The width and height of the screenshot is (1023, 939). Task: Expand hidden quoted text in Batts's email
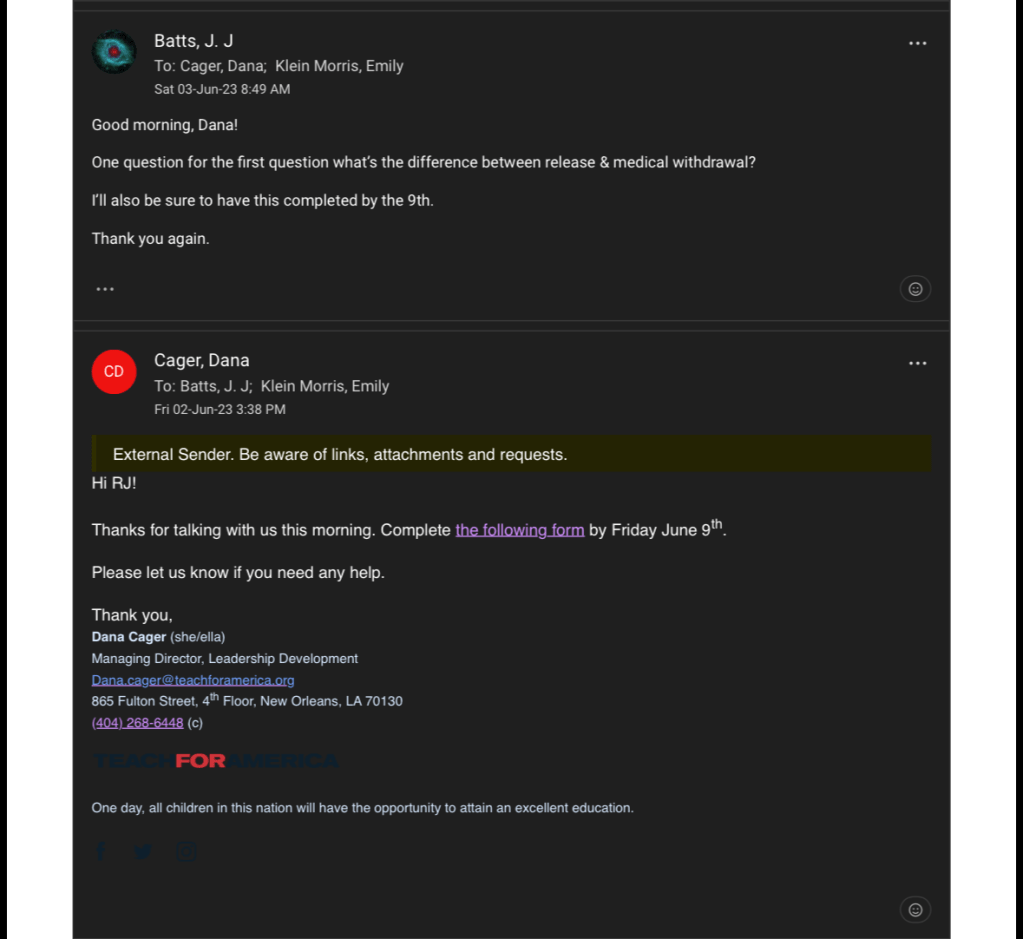(x=105, y=289)
